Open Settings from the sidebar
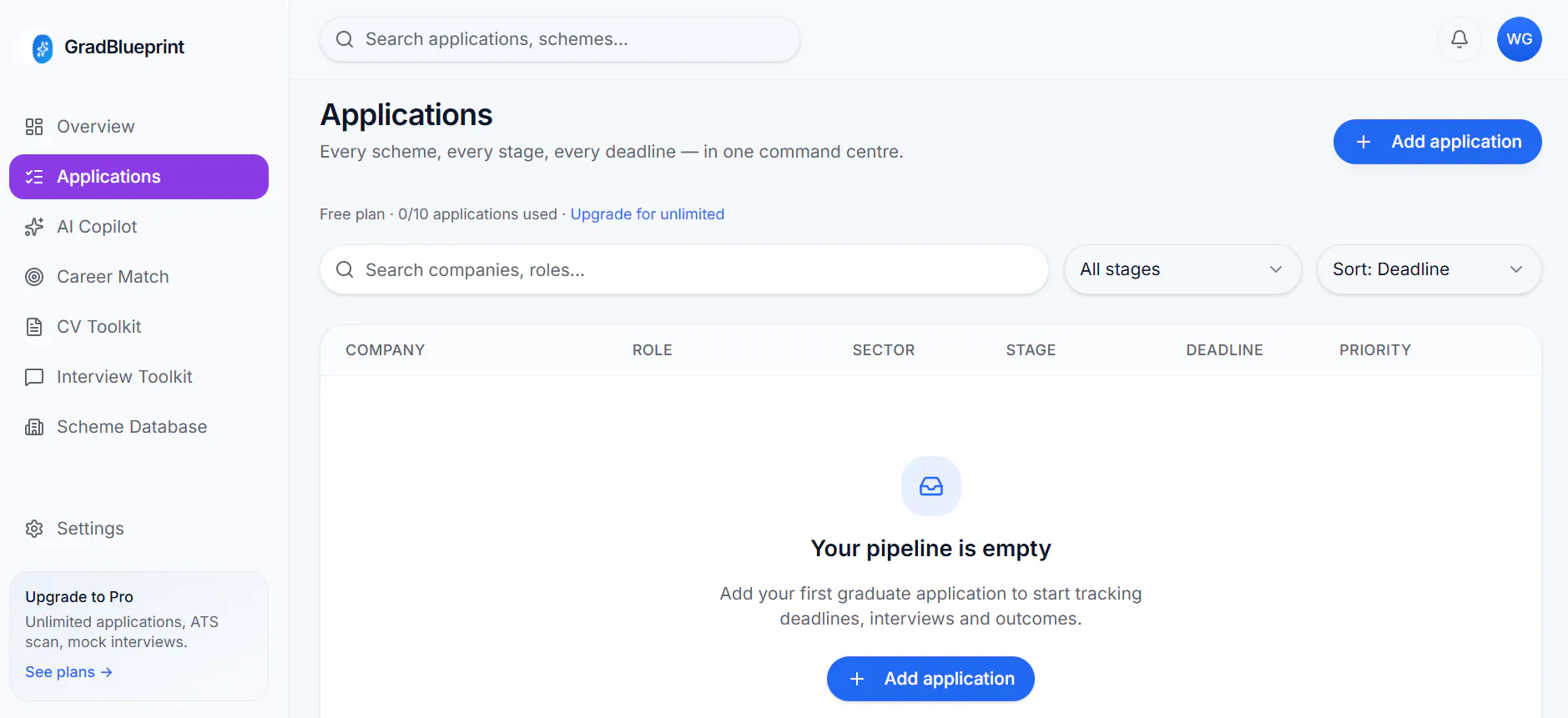 139,529
